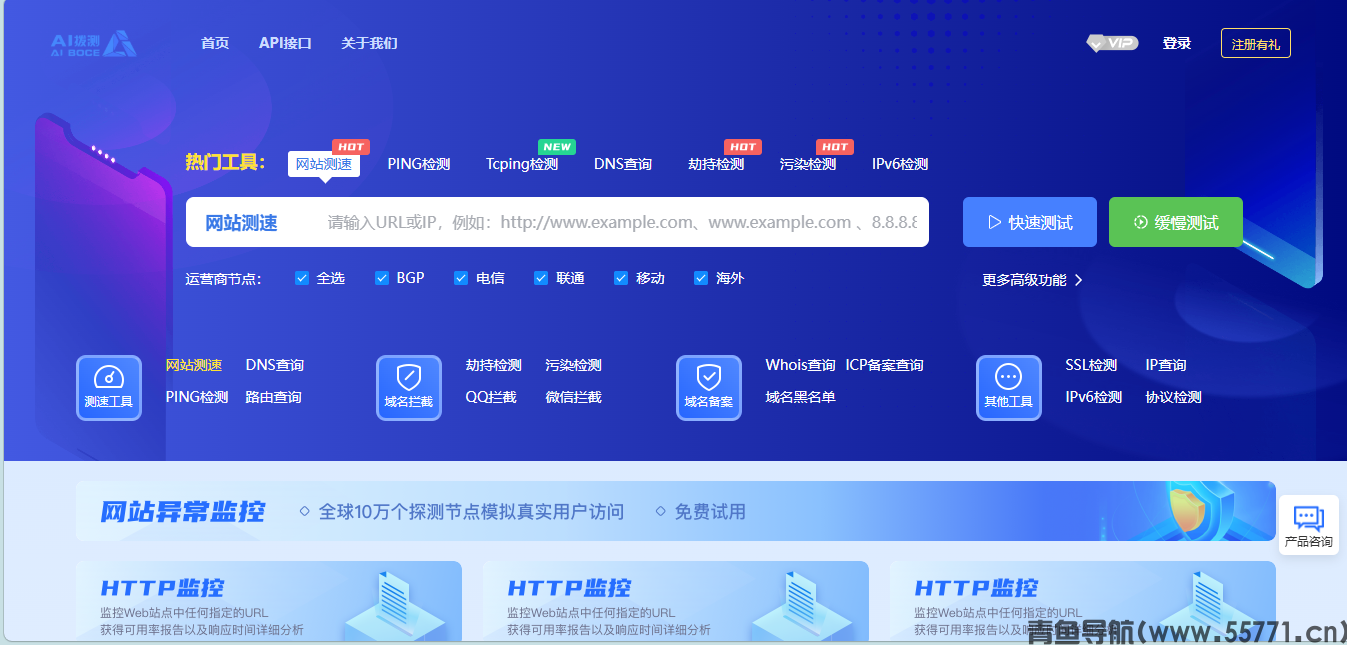Open IP查询 link

(x=1166, y=365)
